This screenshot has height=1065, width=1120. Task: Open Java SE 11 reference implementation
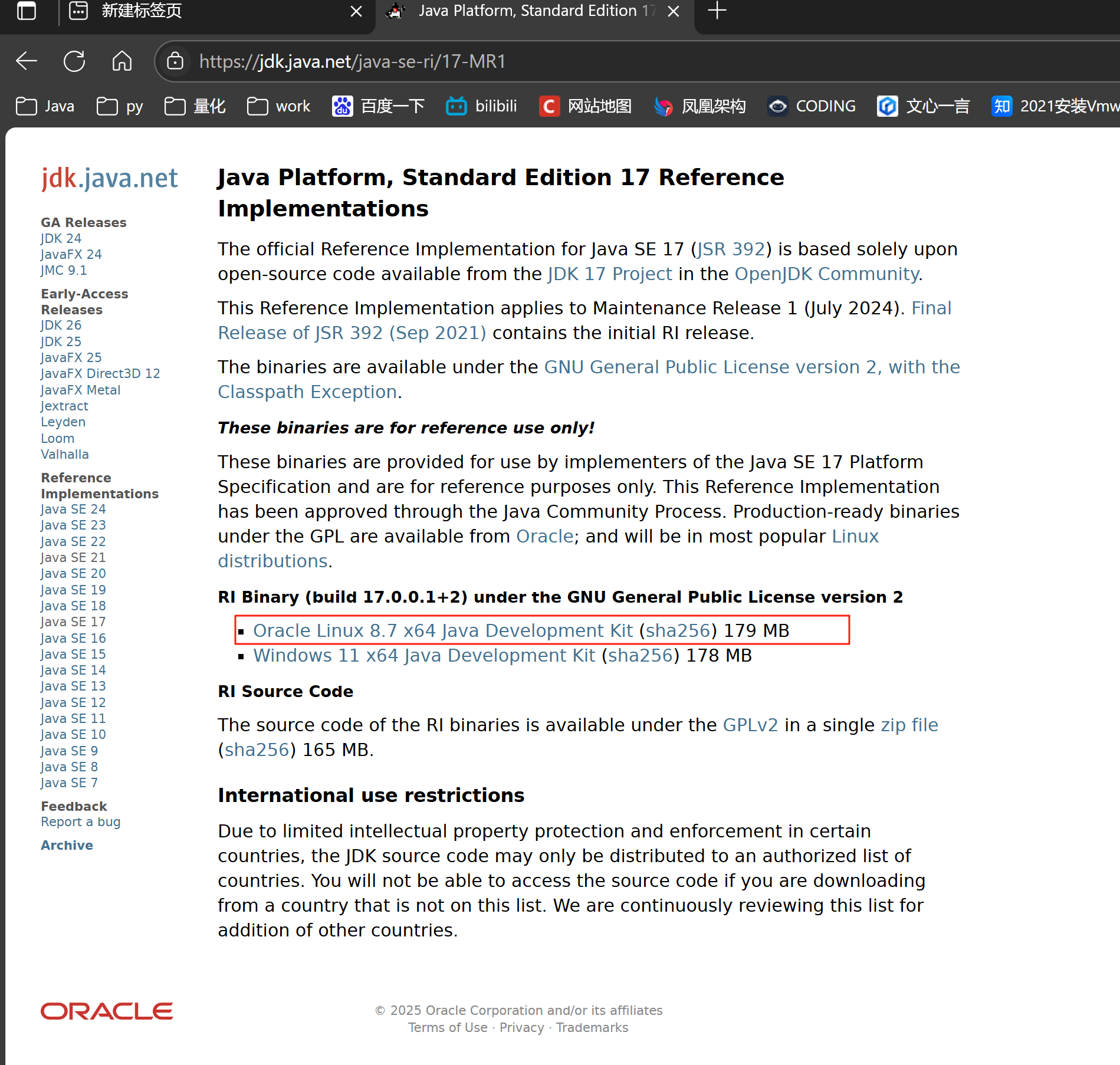73,718
